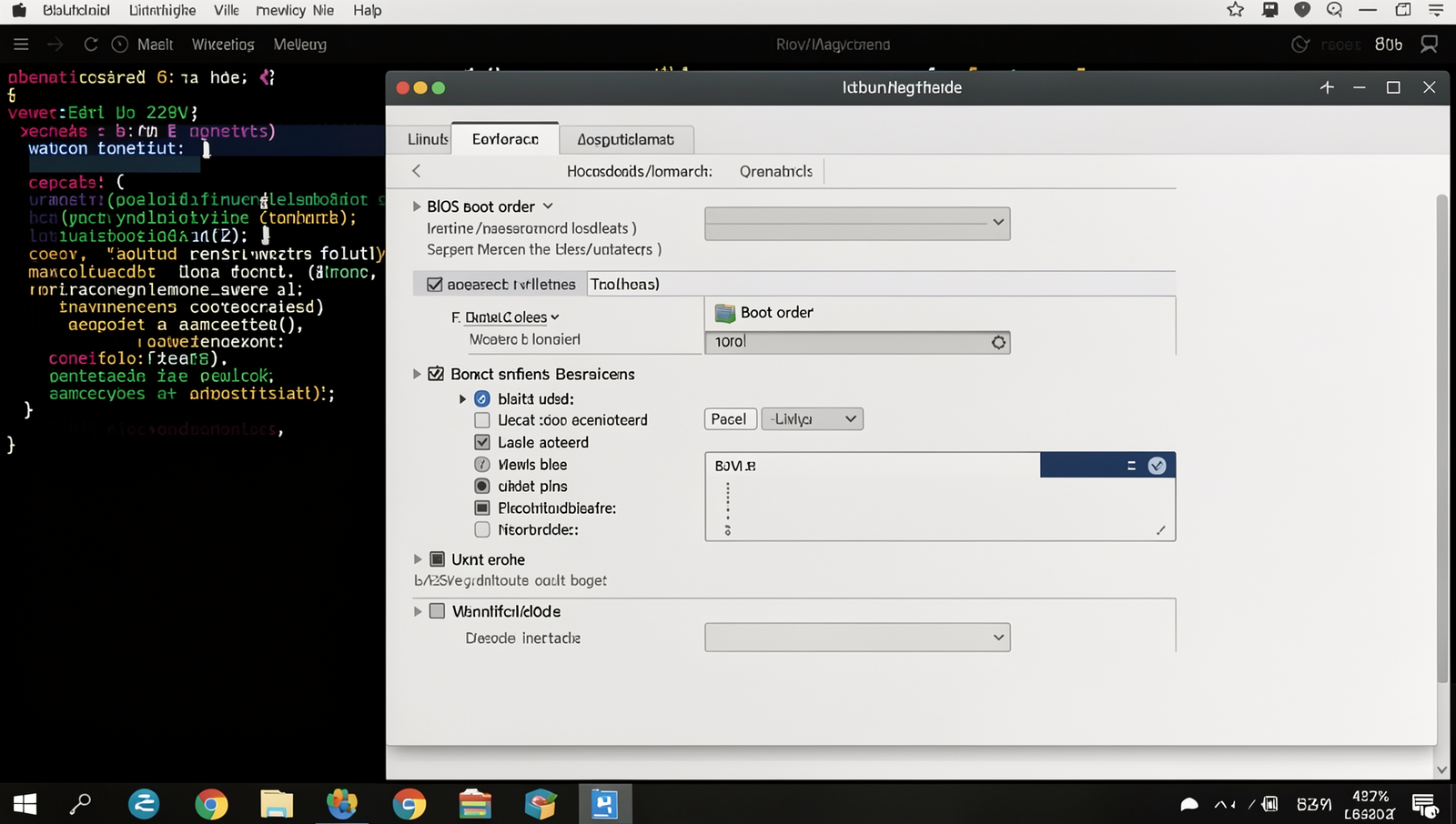Open the -Livlyc dropdown
The height and width of the screenshot is (824, 1456).
pyautogui.click(x=812, y=419)
